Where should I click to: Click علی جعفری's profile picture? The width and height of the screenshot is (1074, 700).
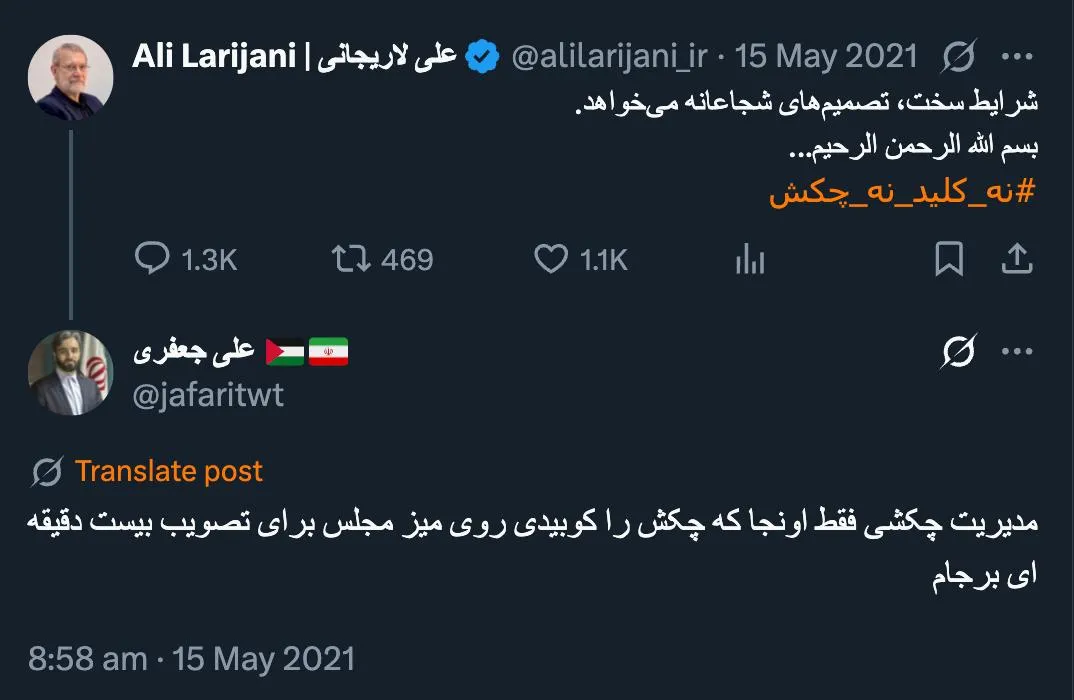[x=70, y=371]
